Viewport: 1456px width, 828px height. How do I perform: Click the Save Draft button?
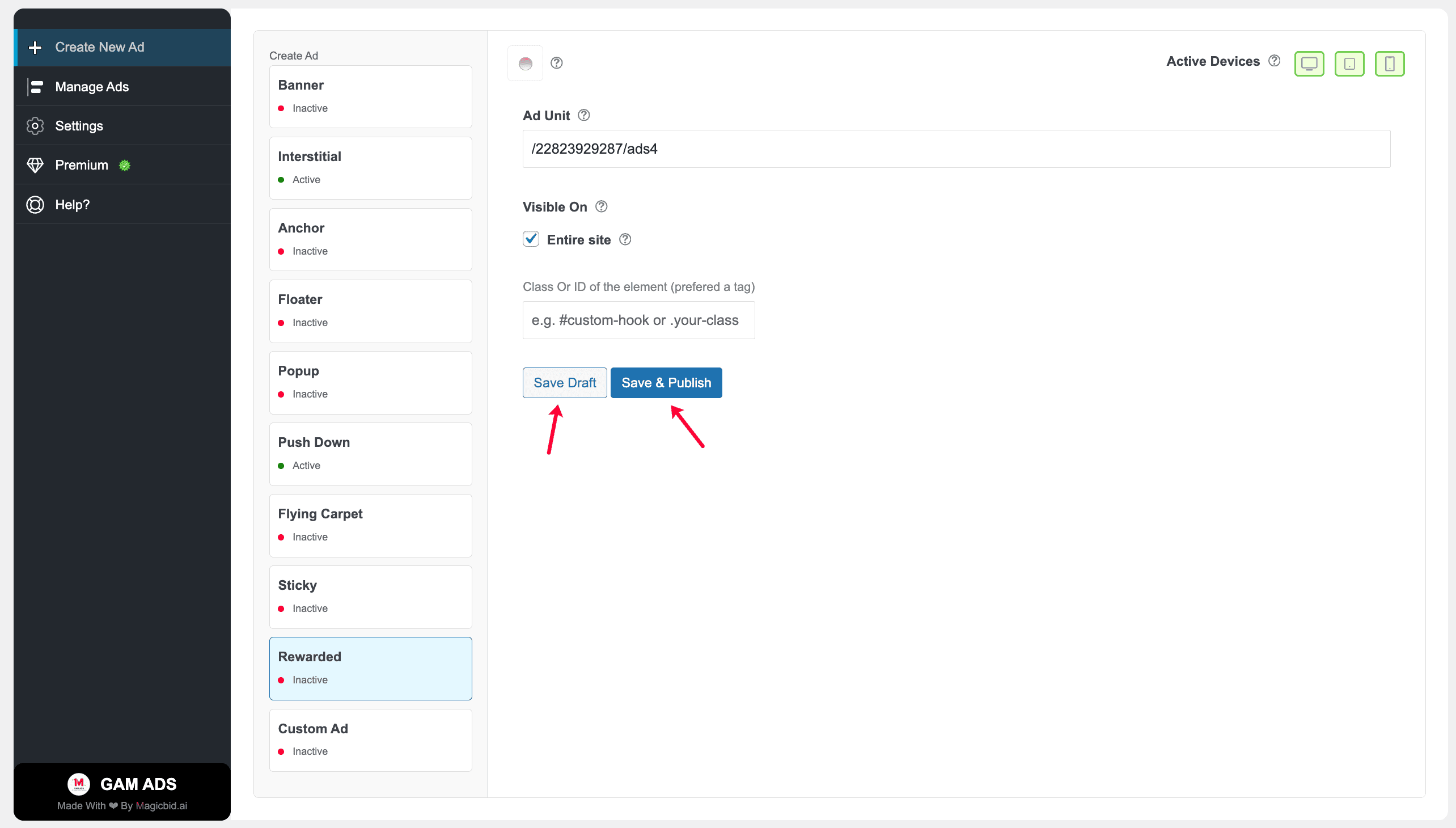[x=565, y=383]
